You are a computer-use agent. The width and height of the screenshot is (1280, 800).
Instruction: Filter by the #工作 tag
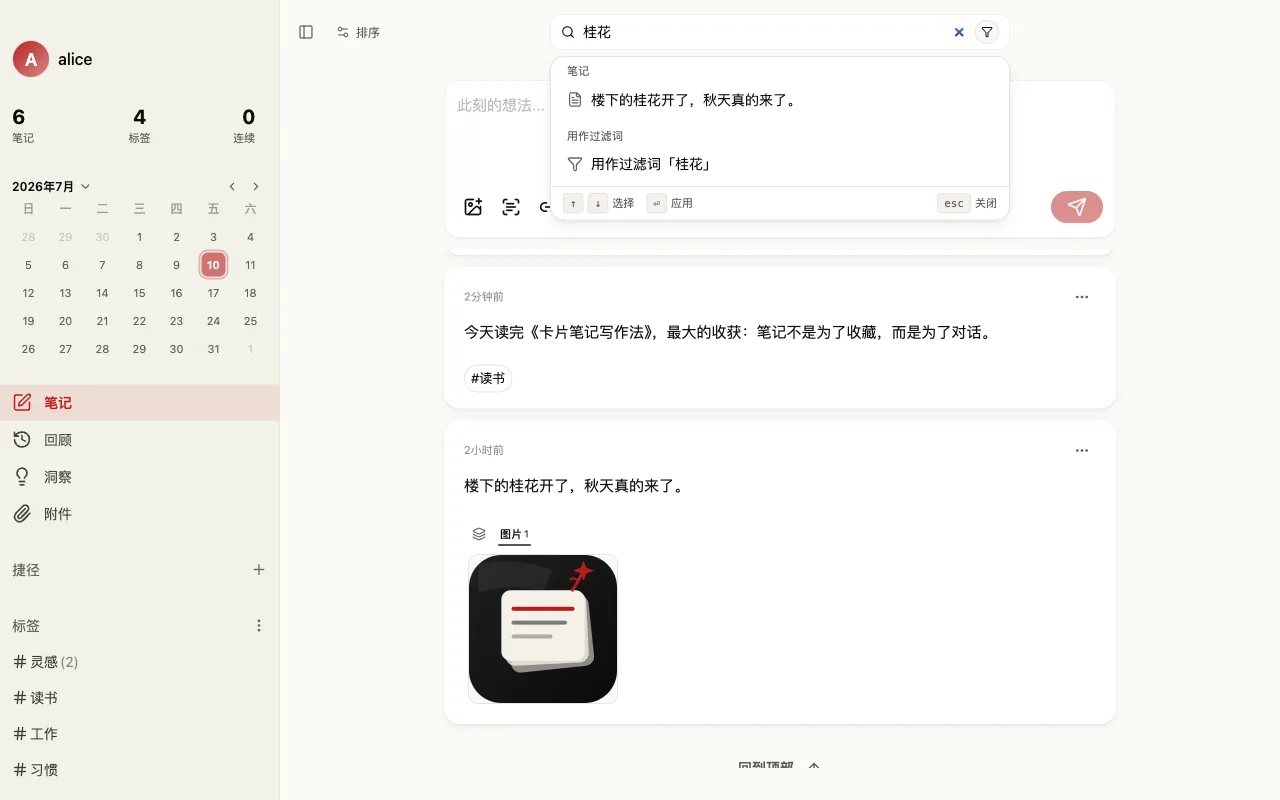[36, 734]
